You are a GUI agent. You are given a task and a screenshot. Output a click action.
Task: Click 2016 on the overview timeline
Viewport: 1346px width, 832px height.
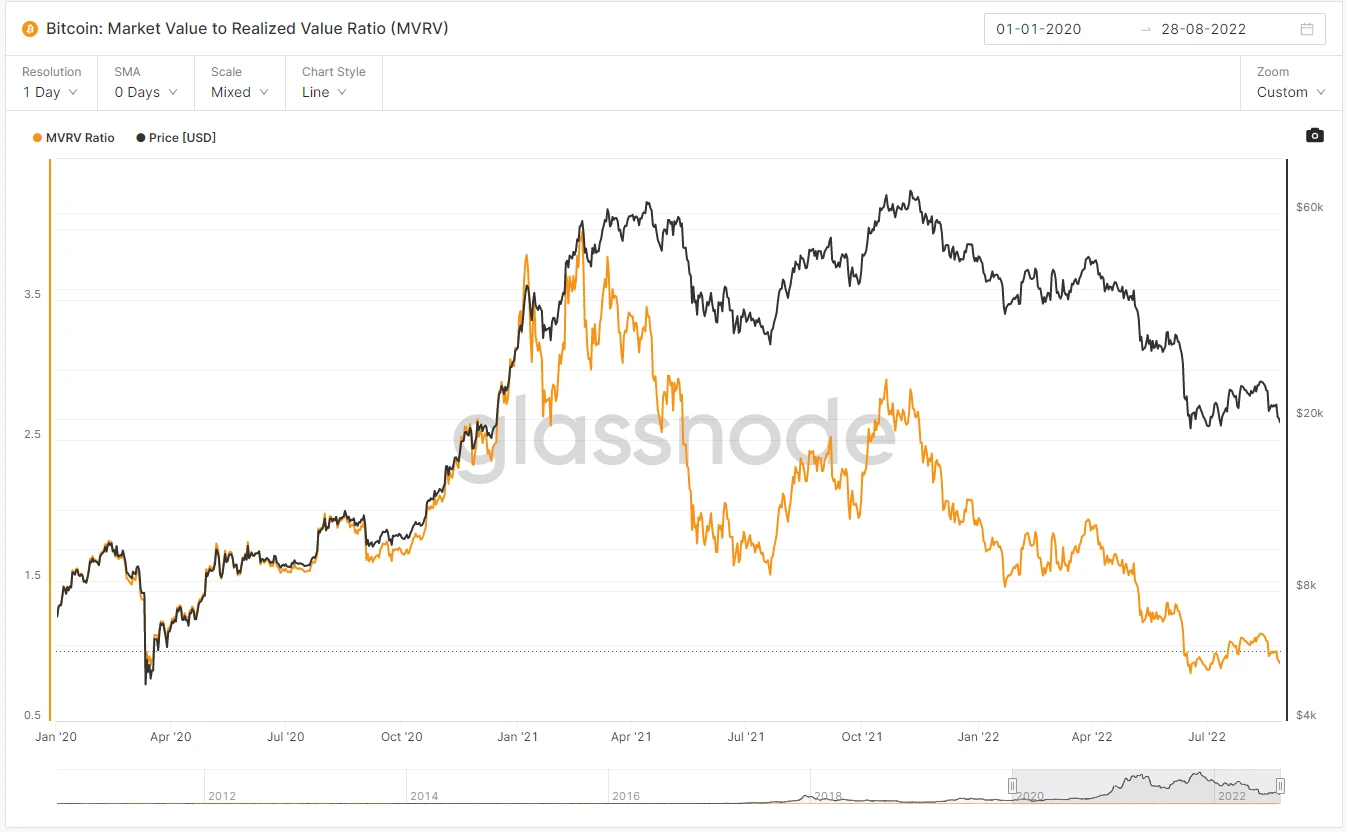click(x=626, y=796)
